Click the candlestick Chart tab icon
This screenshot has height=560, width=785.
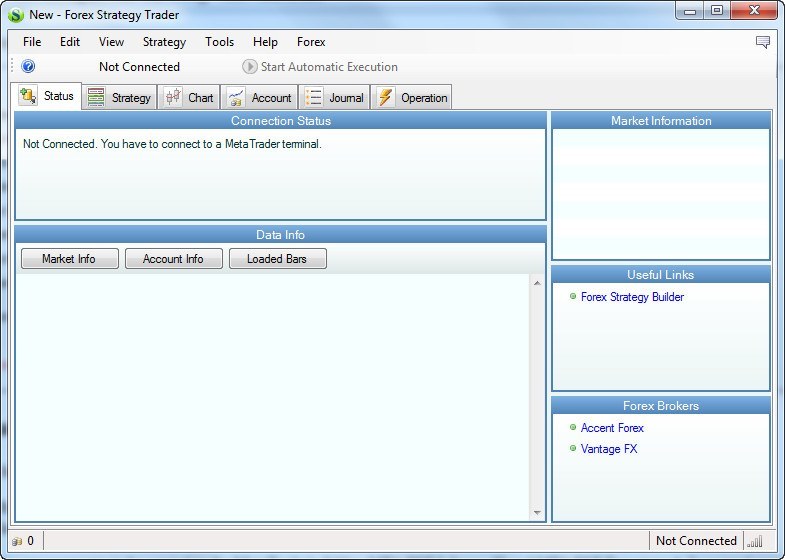pyautogui.click(x=173, y=97)
